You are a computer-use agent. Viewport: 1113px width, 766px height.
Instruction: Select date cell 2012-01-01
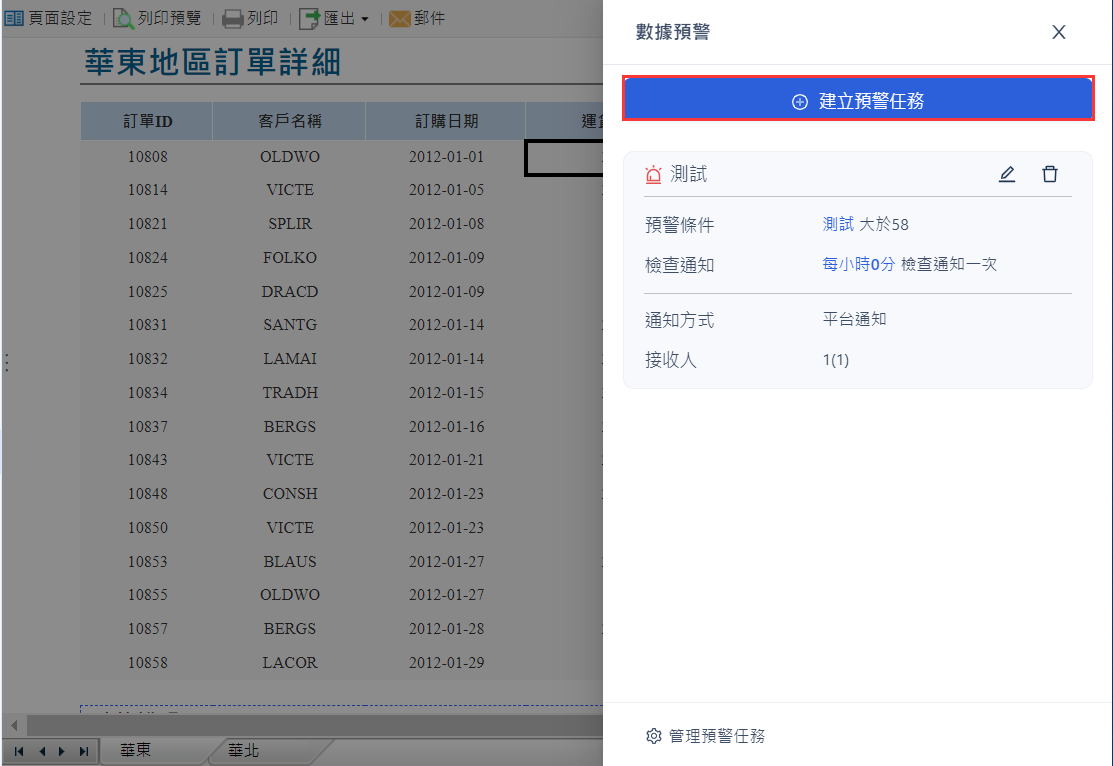pos(446,156)
